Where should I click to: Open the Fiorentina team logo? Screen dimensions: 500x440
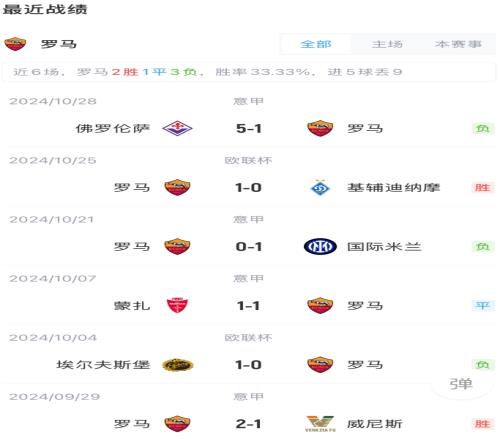coord(177,128)
